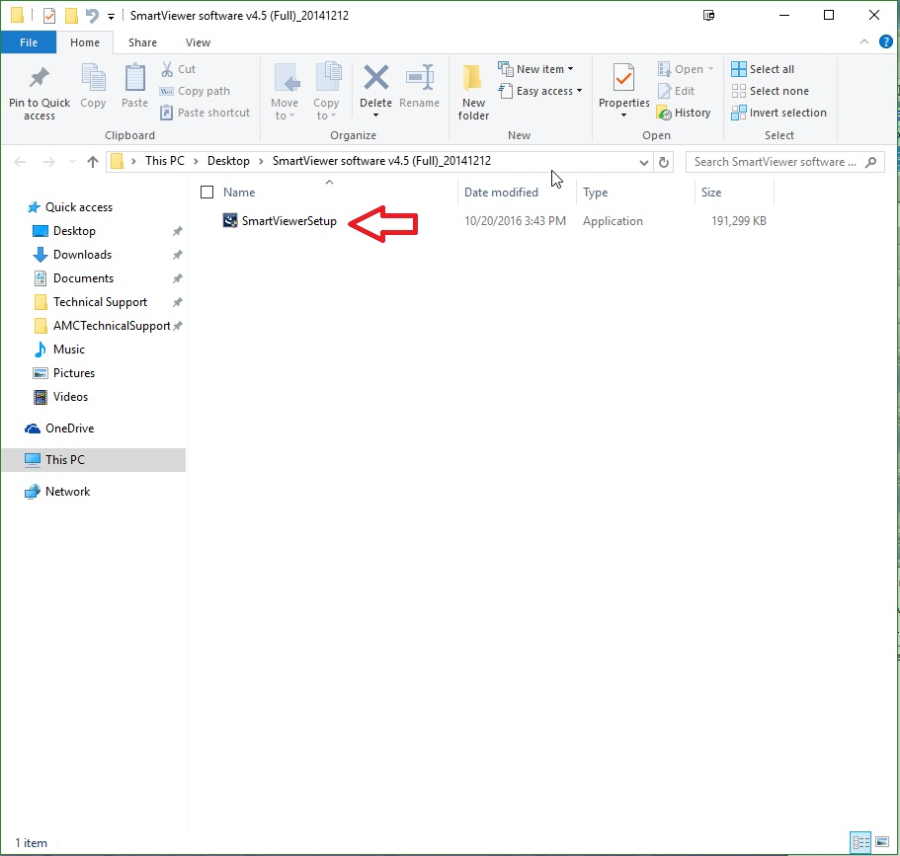Switch to the details view toggle
Image resolution: width=900 pixels, height=856 pixels.
861,842
